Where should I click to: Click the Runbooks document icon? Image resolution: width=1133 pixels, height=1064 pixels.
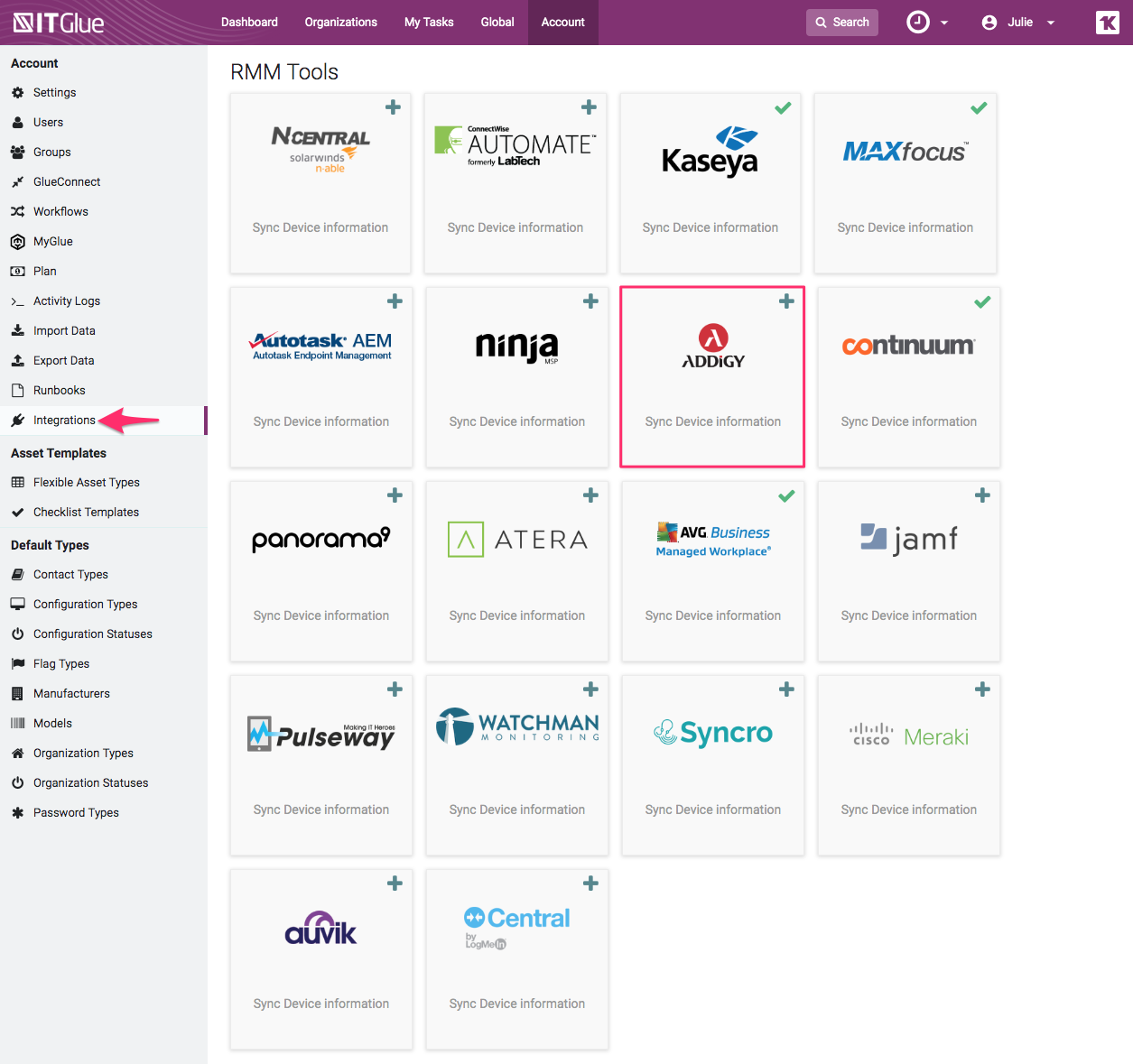[x=17, y=391]
